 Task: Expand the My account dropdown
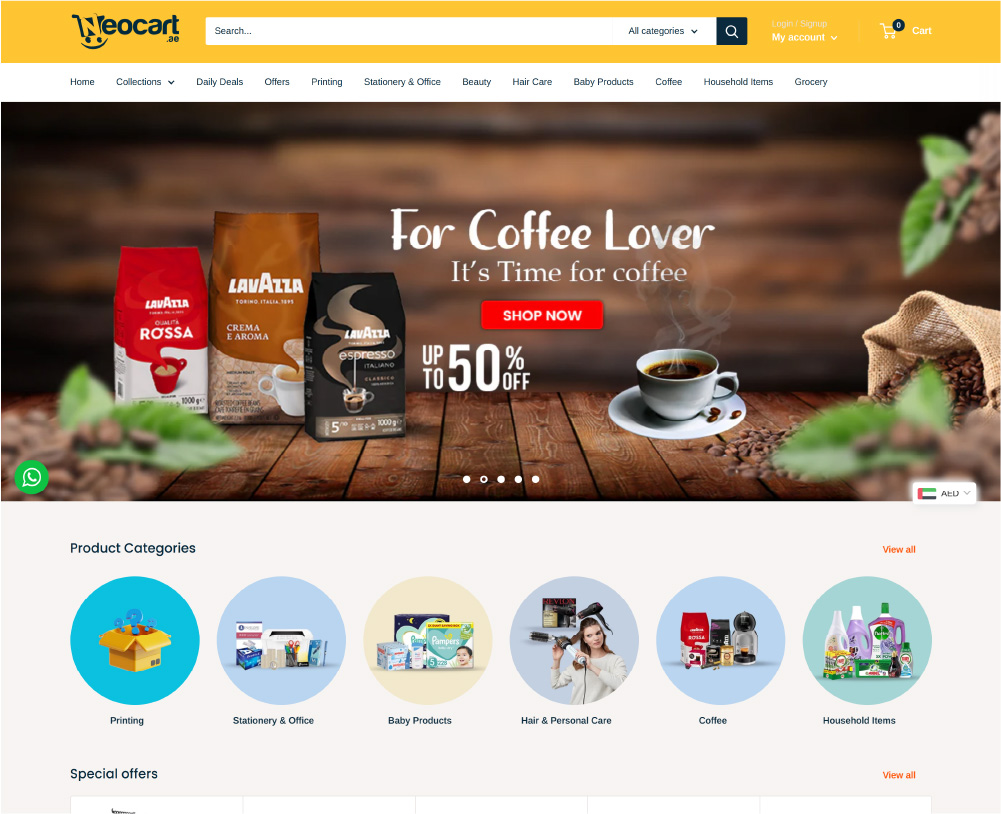tap(804, 38)
